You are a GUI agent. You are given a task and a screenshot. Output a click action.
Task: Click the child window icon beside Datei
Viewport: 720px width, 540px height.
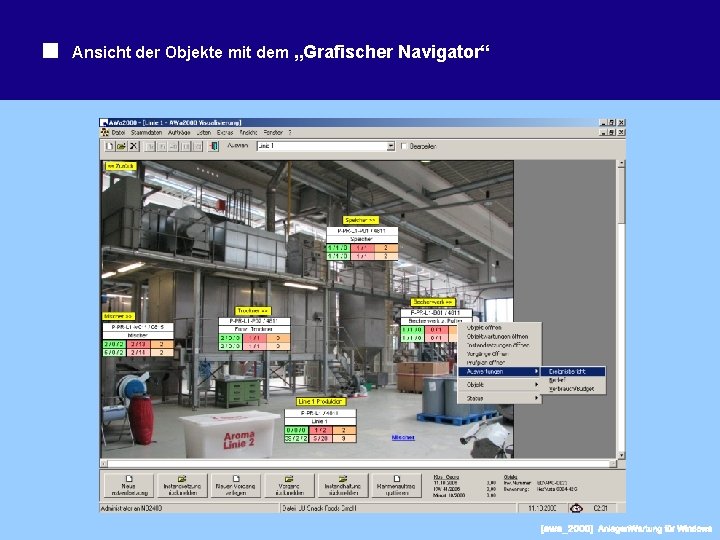pyautogui.click(x=105, y=132)
